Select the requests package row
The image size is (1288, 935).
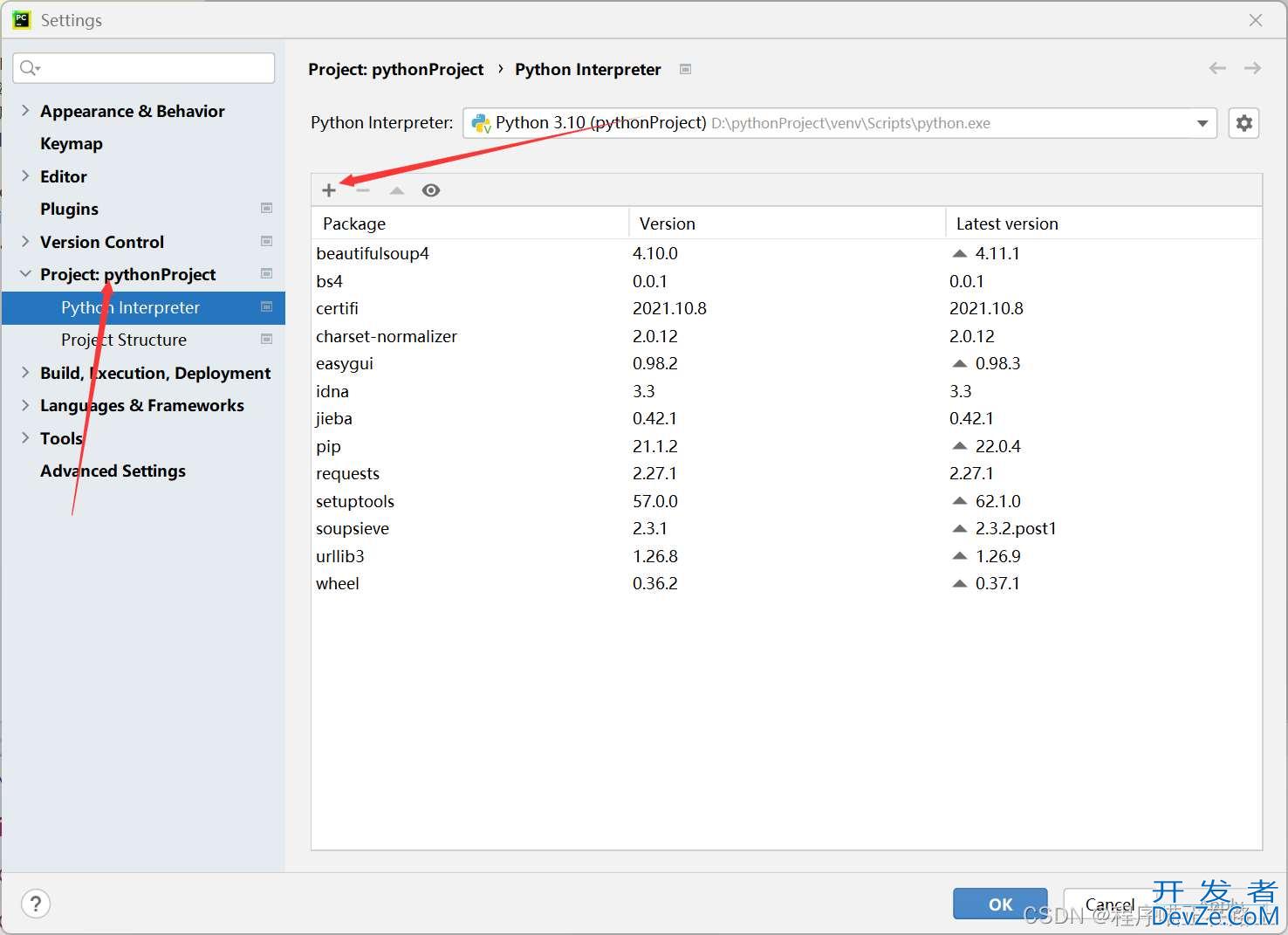pos(786,473)
